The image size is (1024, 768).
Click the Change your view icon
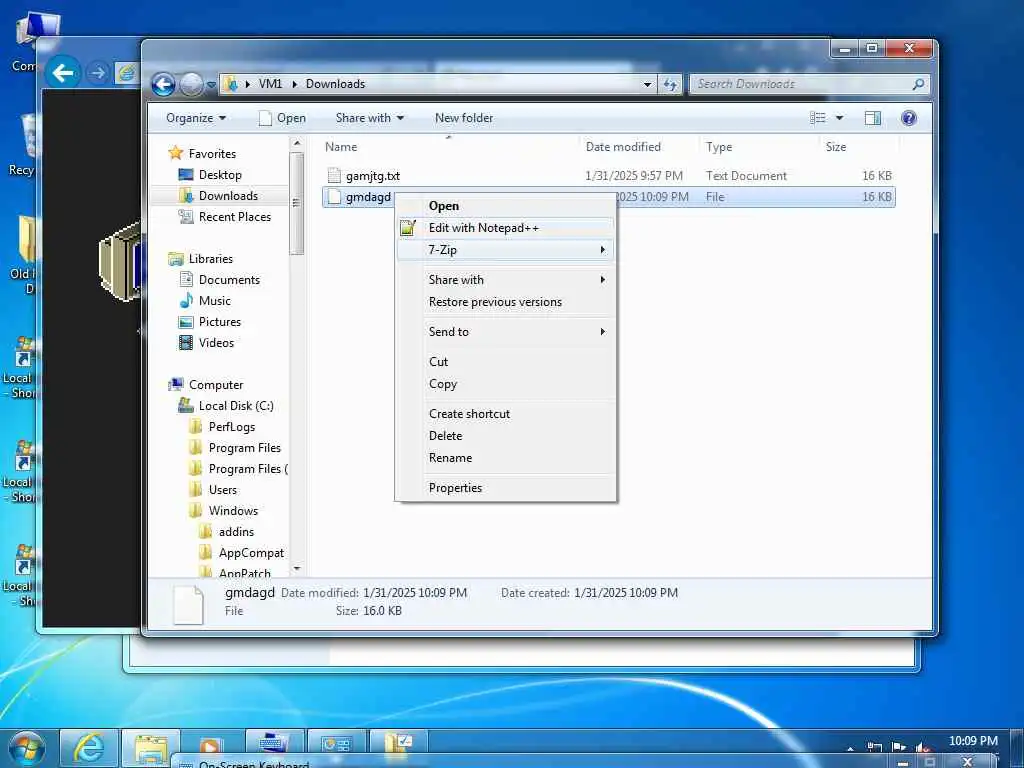click(x=818, y=118)
